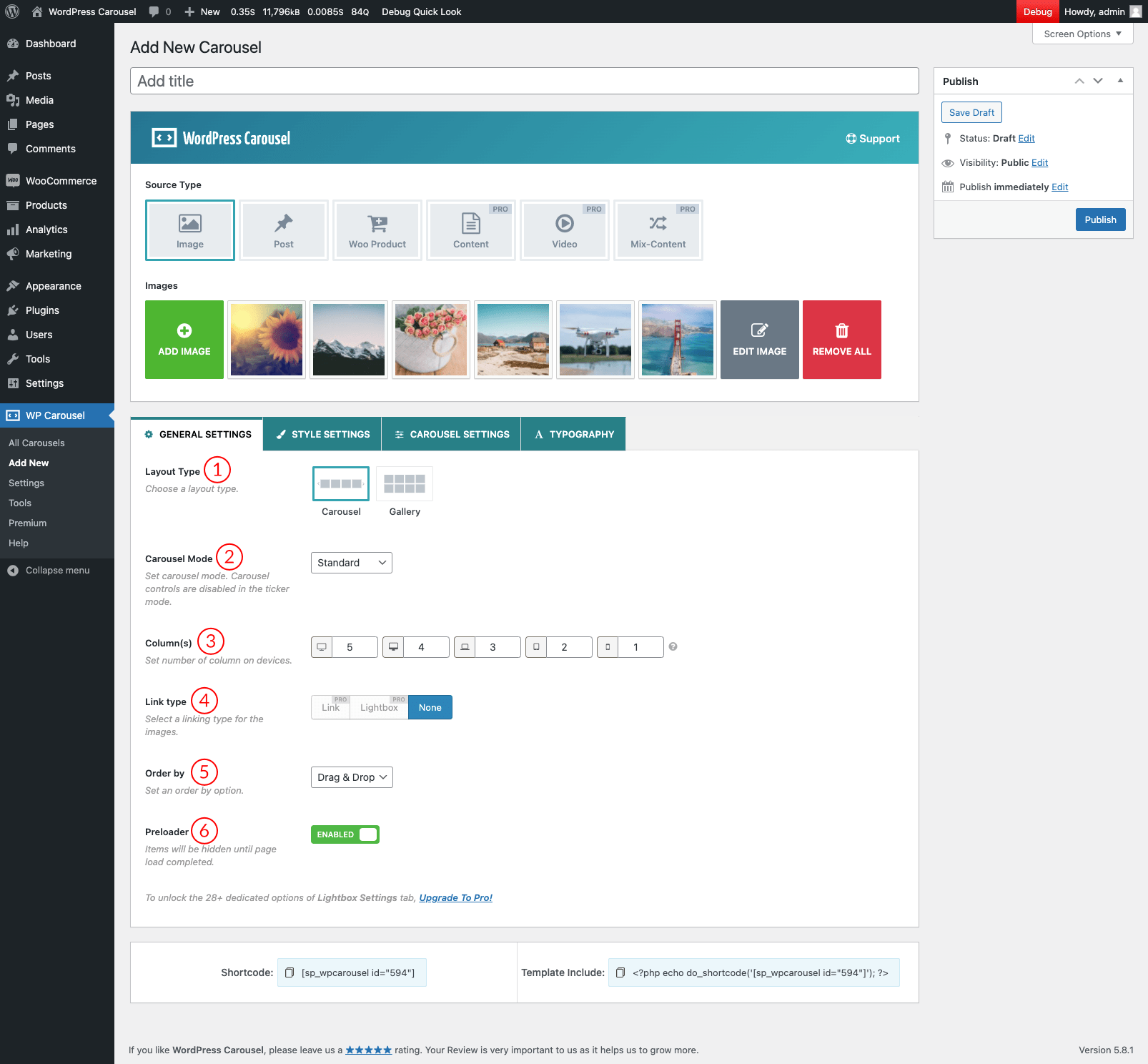Click the sunflower image thumbnail
The image size is (1148, 1064).
pyautogui.click(x=267, y=340)
